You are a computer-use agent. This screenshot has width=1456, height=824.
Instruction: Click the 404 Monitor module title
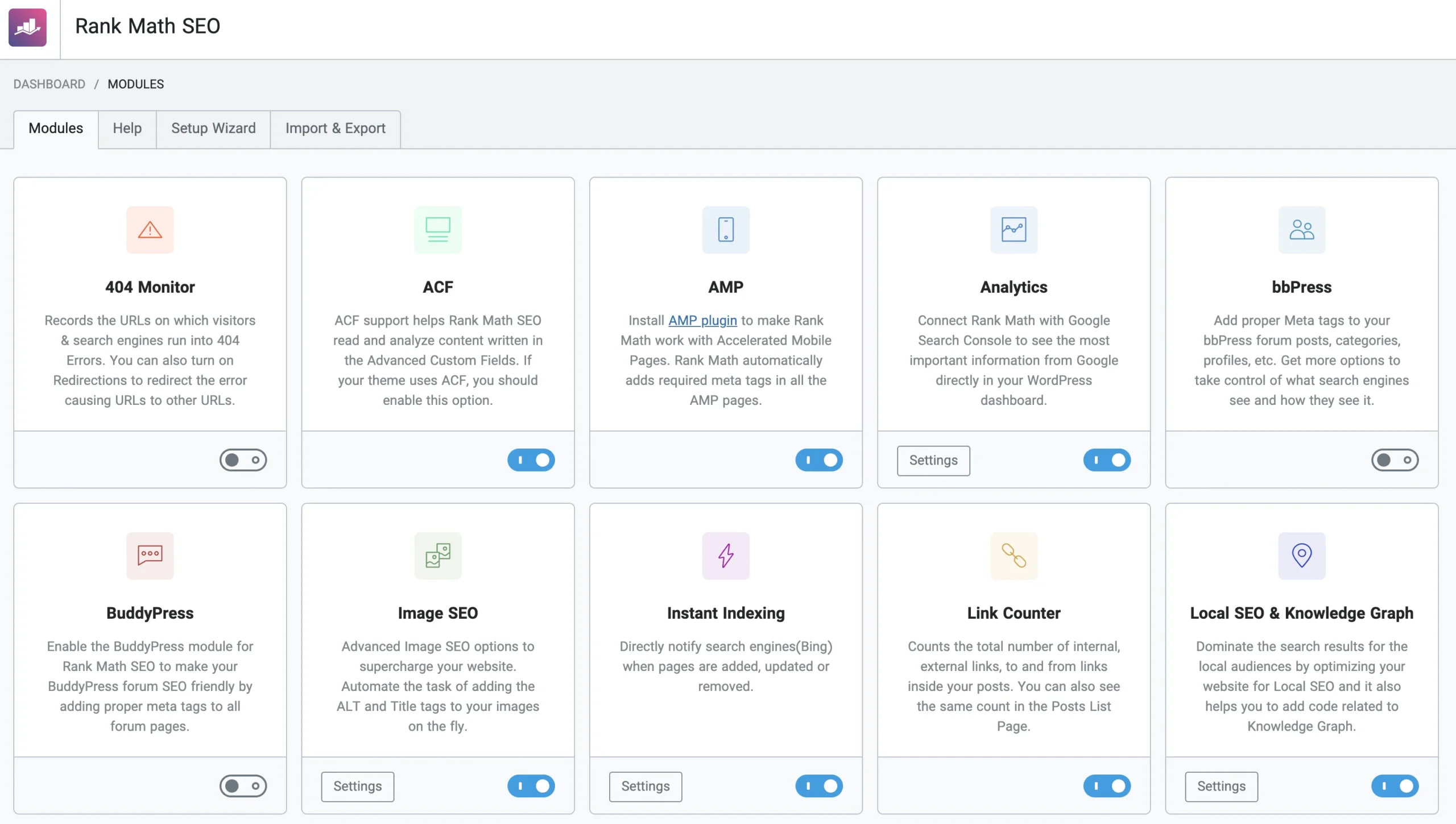click(150, 287)
